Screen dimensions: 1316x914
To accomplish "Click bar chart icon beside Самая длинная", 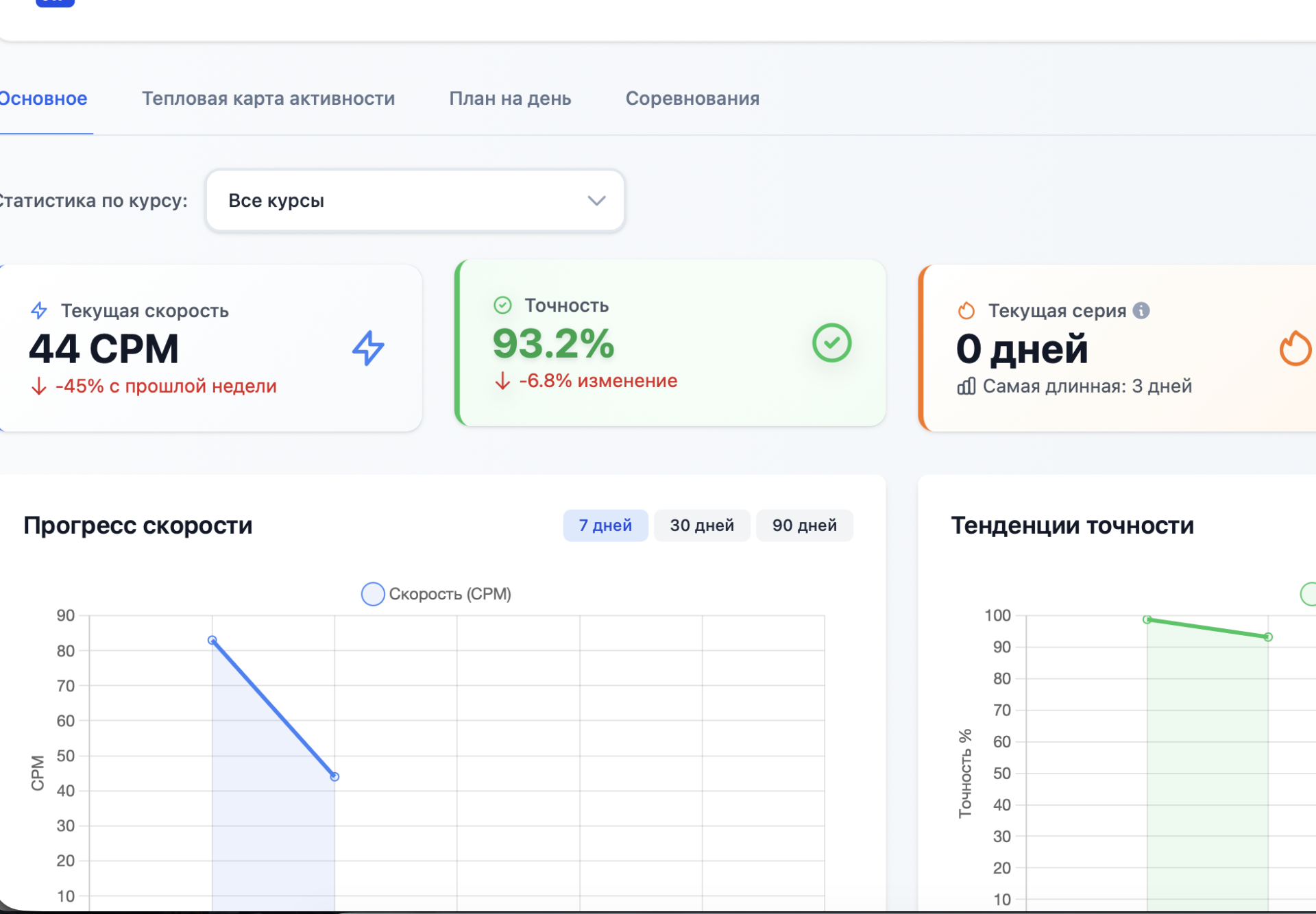I will coord(966,386).
